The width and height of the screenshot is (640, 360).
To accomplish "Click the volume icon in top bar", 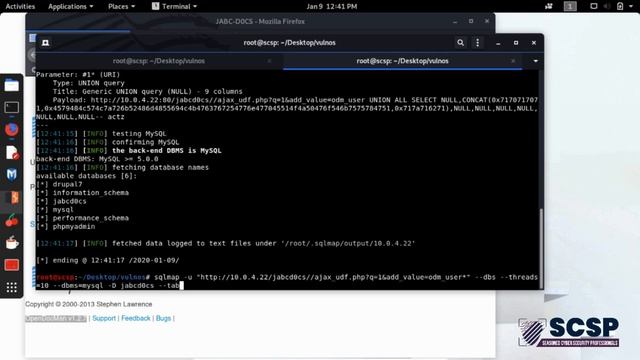I will [607, 6].
